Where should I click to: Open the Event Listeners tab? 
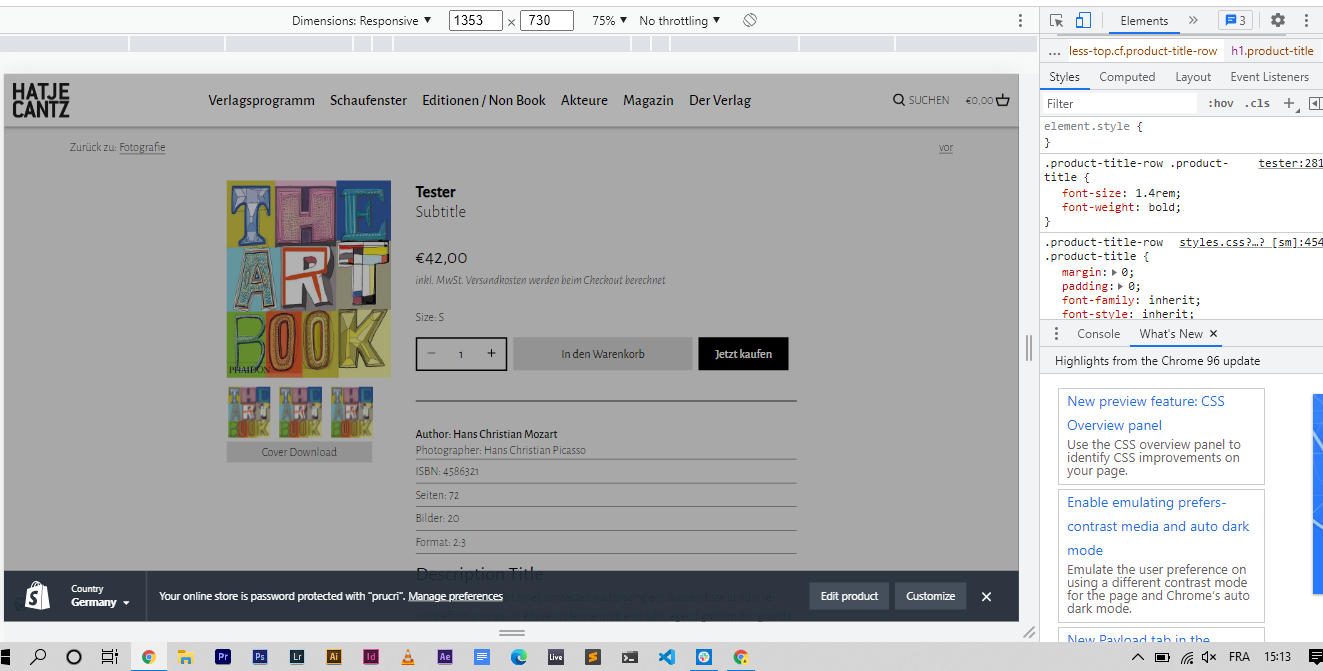click(x=1269, y=77)
